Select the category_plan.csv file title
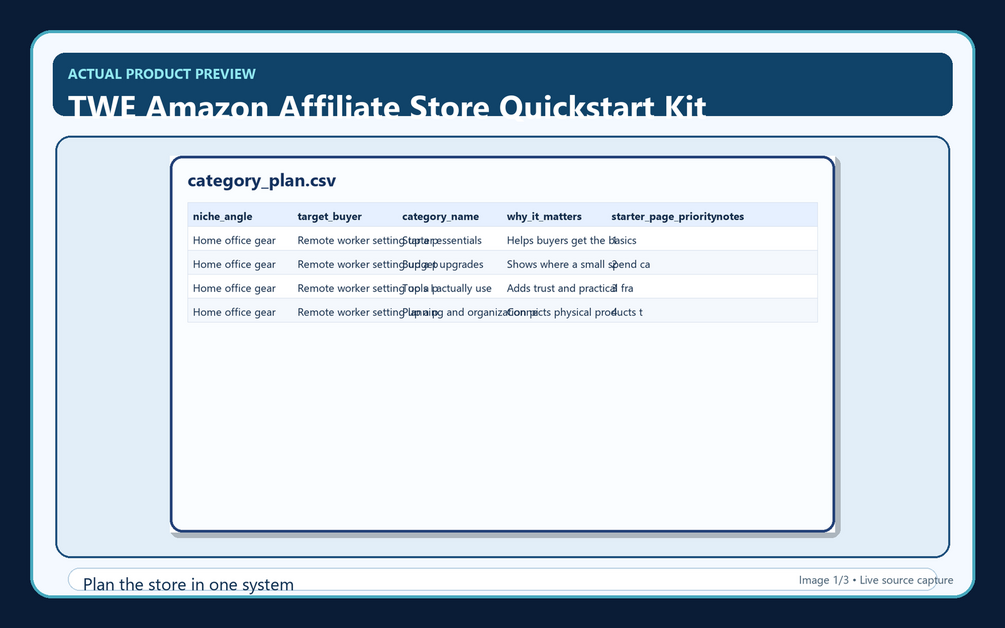The width and height of the screenshot is (1005, 628). pyautogui.click(x=262, y=181)
